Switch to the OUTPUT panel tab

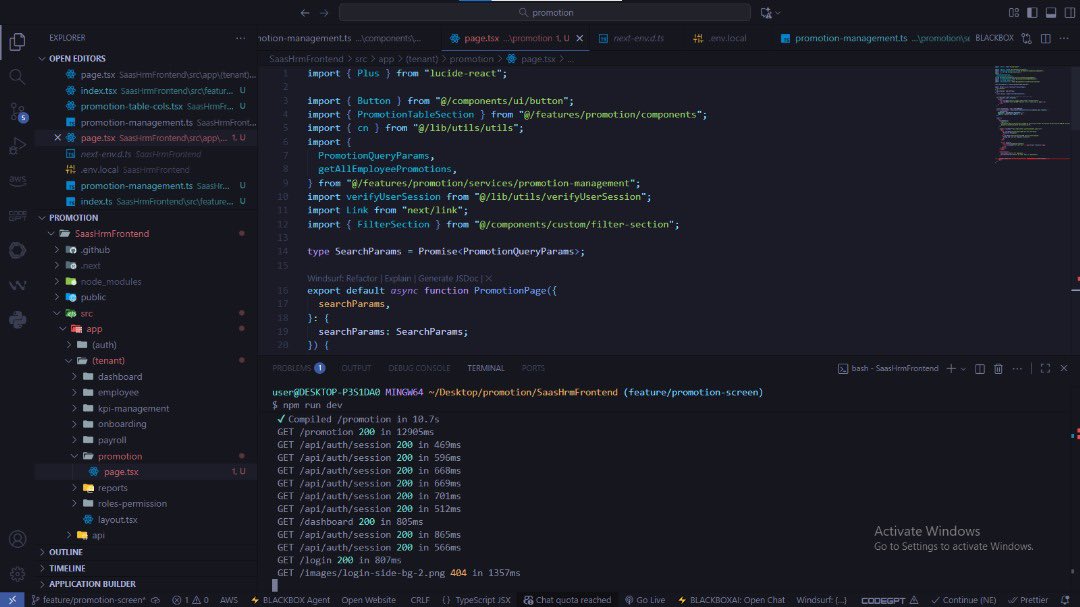point(356,368)
